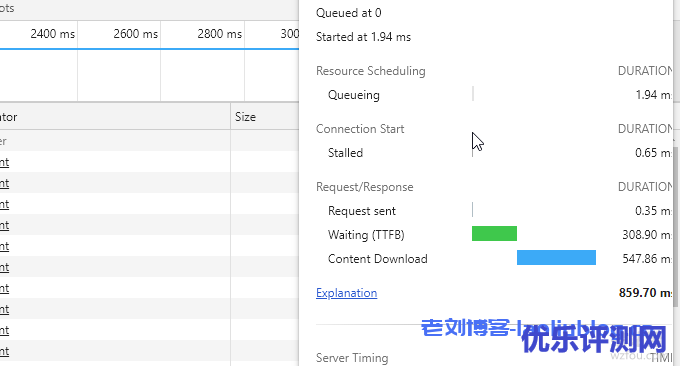The height and width of the screenshot is (366, 680).
Task: Click the Connection Start section heading
Action: [360, 129]
